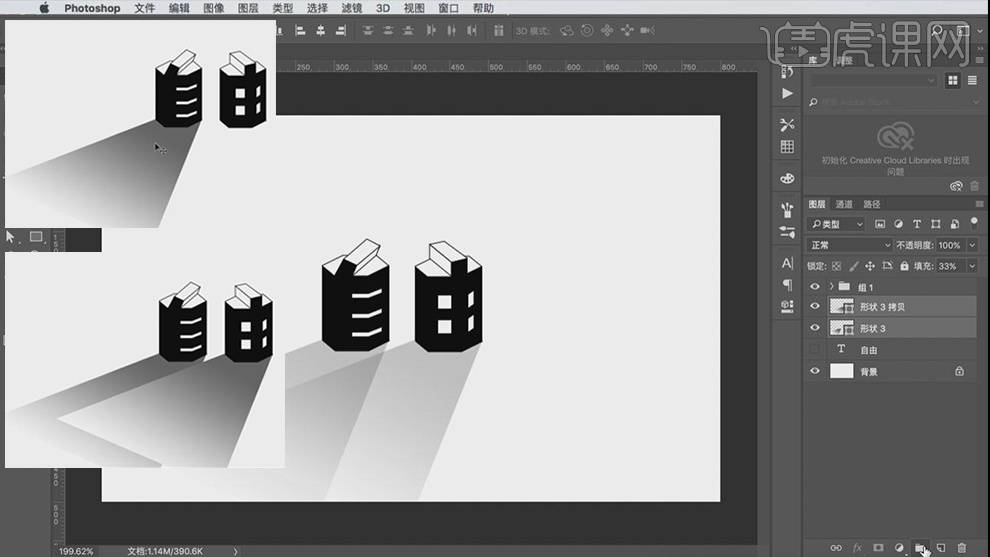
Task: Select the 3D roll mode icon
Action: coord(587,30)
